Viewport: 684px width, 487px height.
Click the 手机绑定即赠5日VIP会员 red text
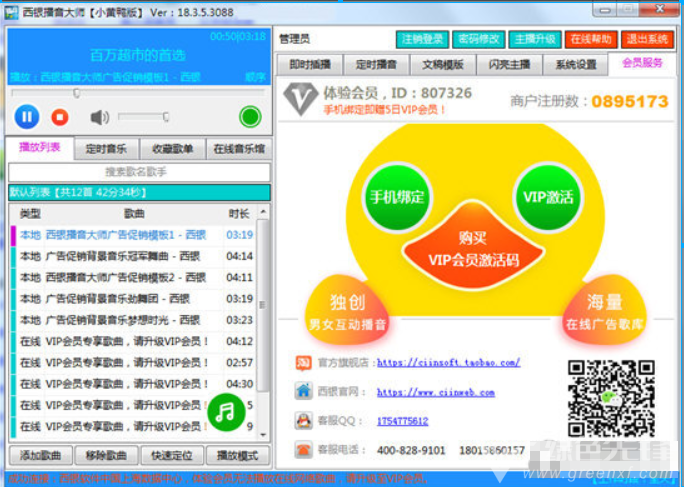384,109
